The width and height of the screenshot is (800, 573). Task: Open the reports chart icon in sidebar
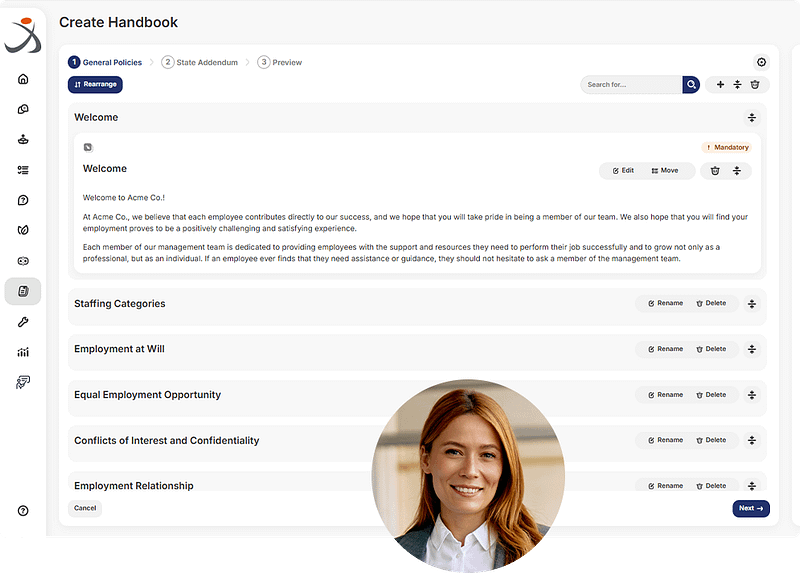(x=23, y=352)
